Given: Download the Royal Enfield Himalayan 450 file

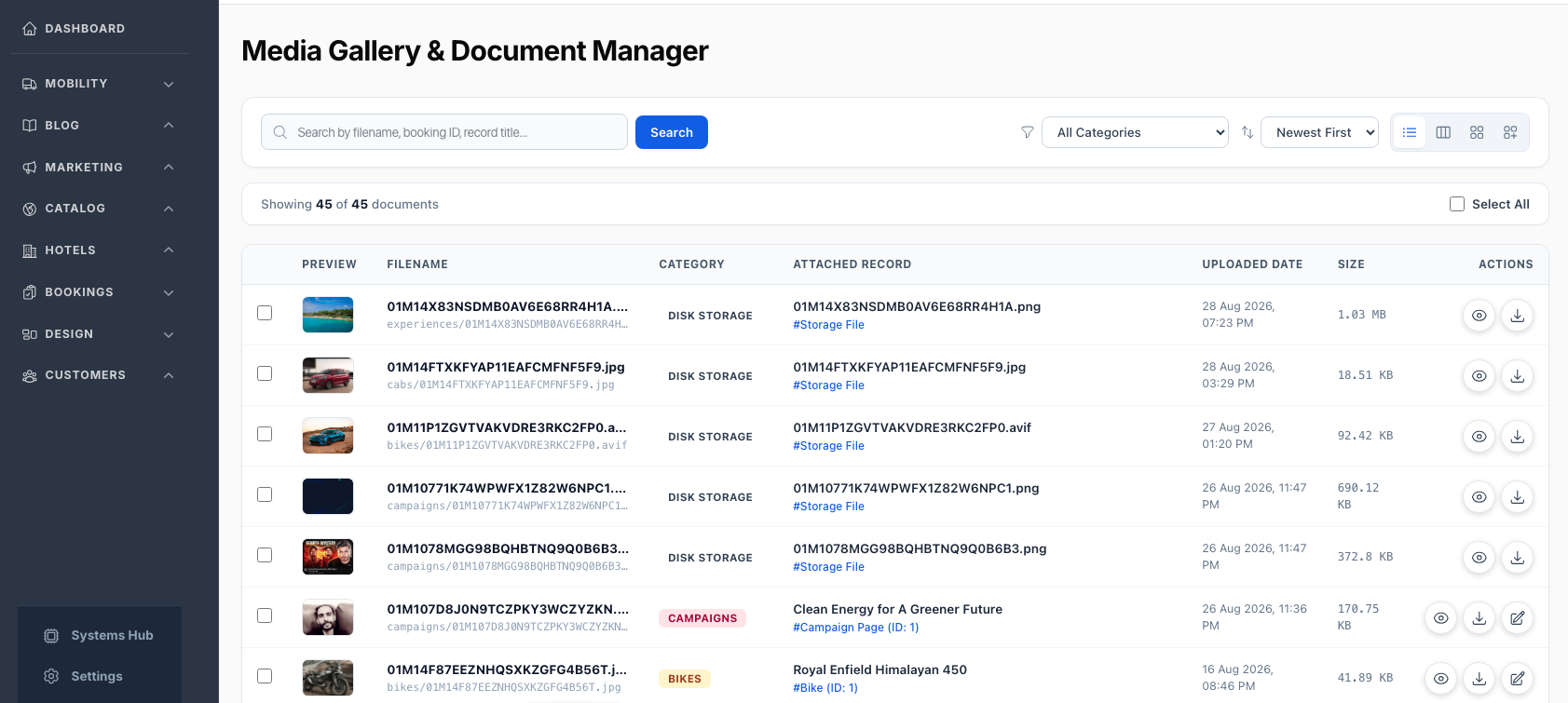Looking at the screenshot, I should [1479, 679].
